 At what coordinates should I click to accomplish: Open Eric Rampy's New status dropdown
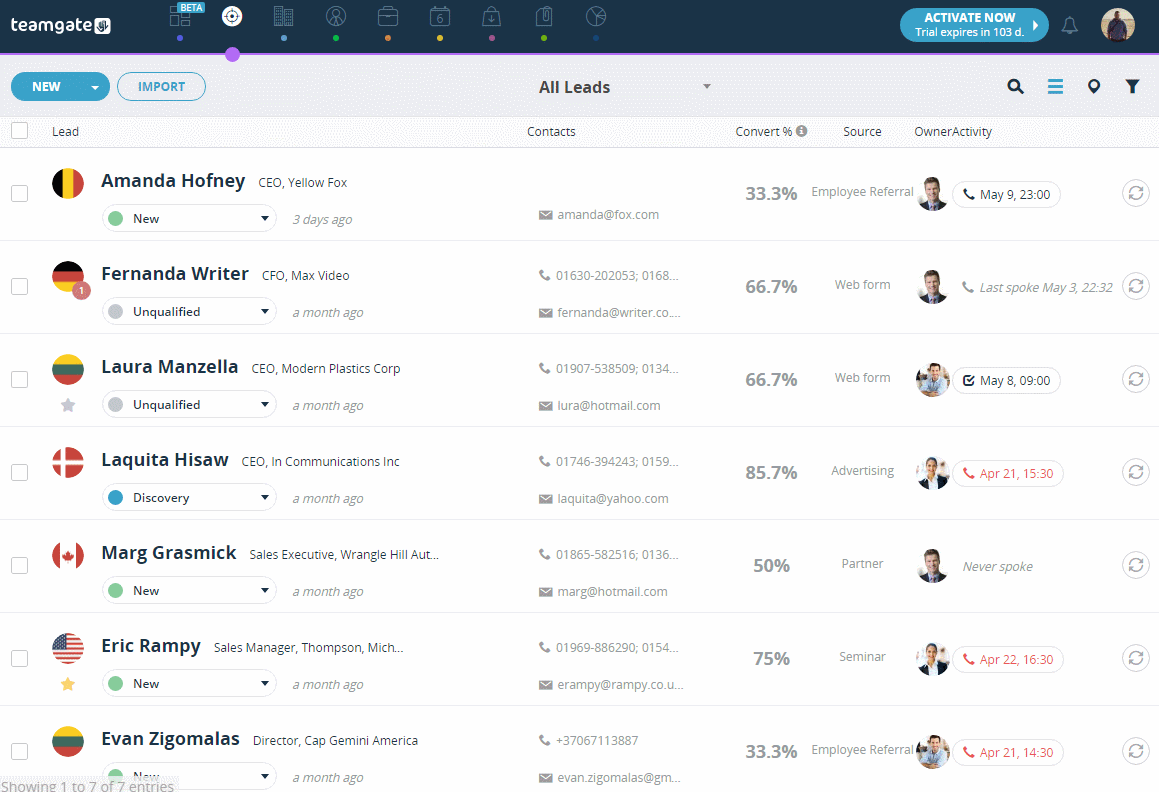(x=189, y=684)
